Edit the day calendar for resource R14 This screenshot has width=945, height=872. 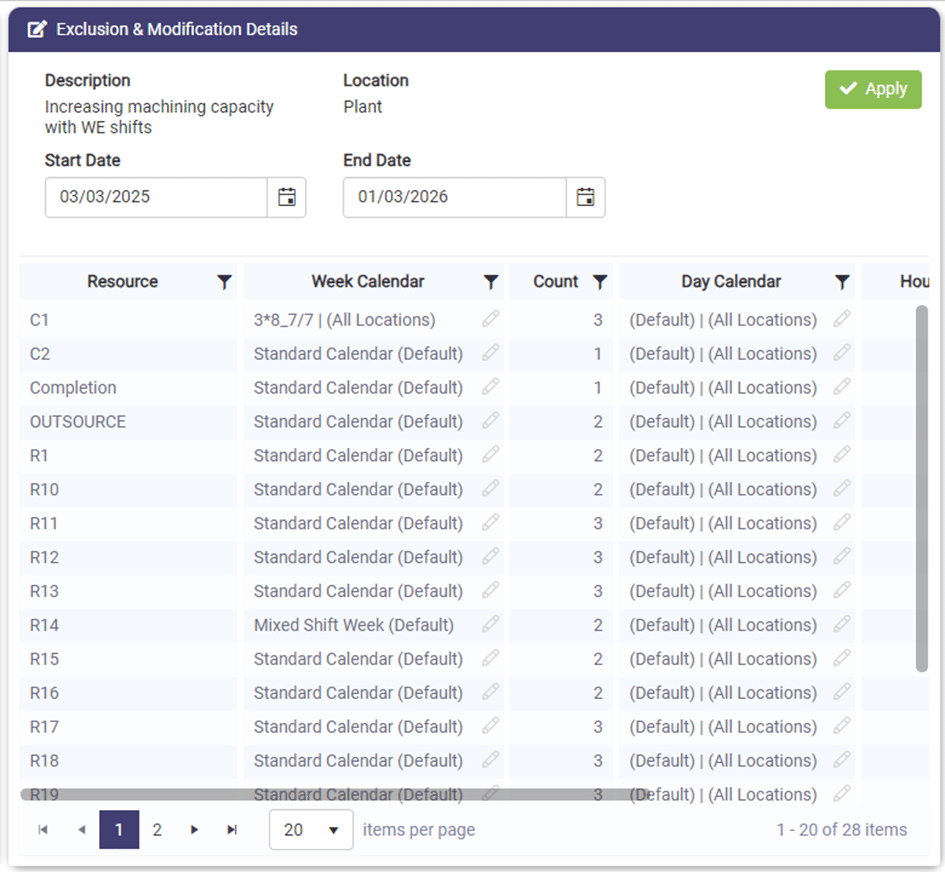tap(839, 625)
